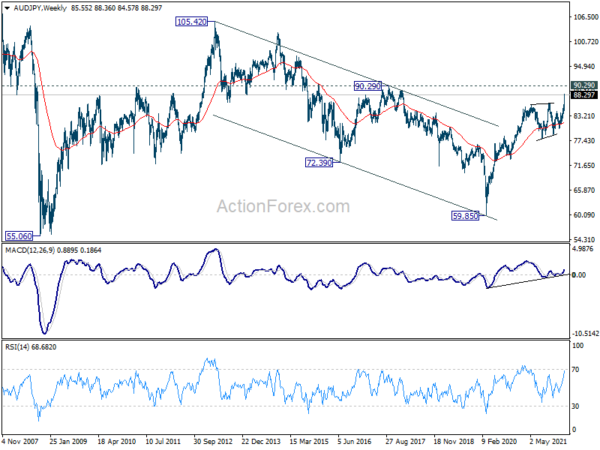Viewport: 600px width, 450px height.
Task: Select the 72.390 price label
Action: (319, 163)
